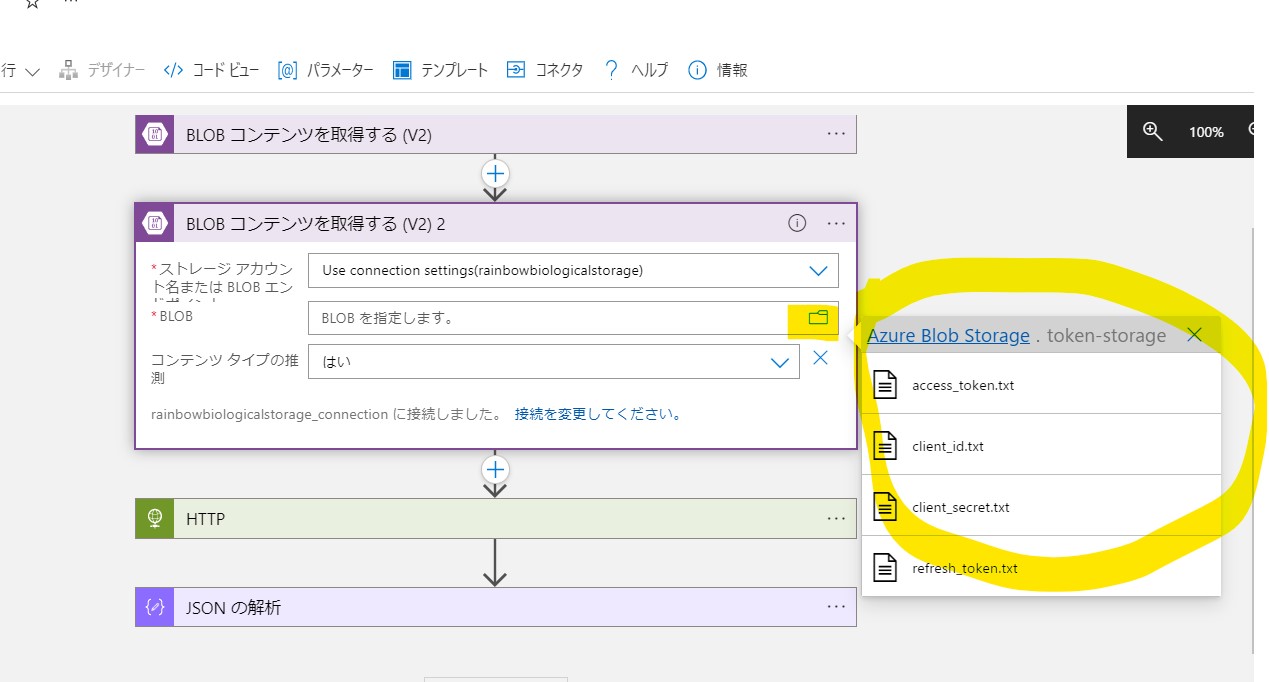Switch to Code view (コード ビュー)
This screenshot has width=1269, height=682.
click(x=211, y=70)
